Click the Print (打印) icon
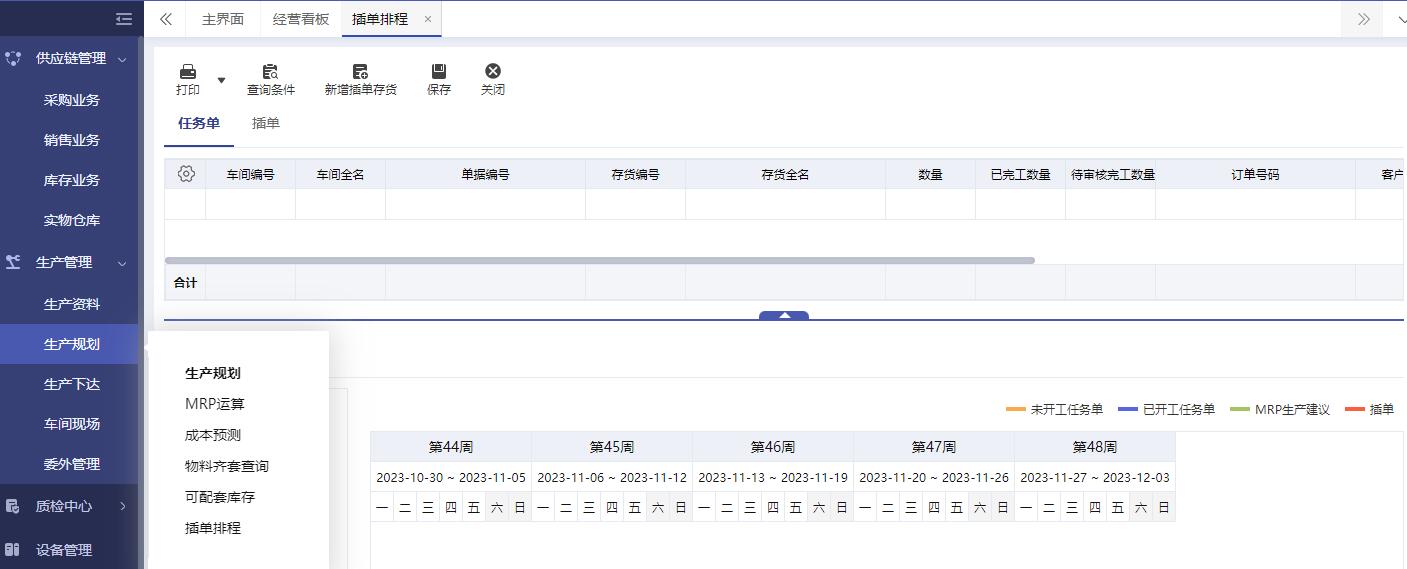This screenshot has width=1407, height=569. tap(187, 72)
